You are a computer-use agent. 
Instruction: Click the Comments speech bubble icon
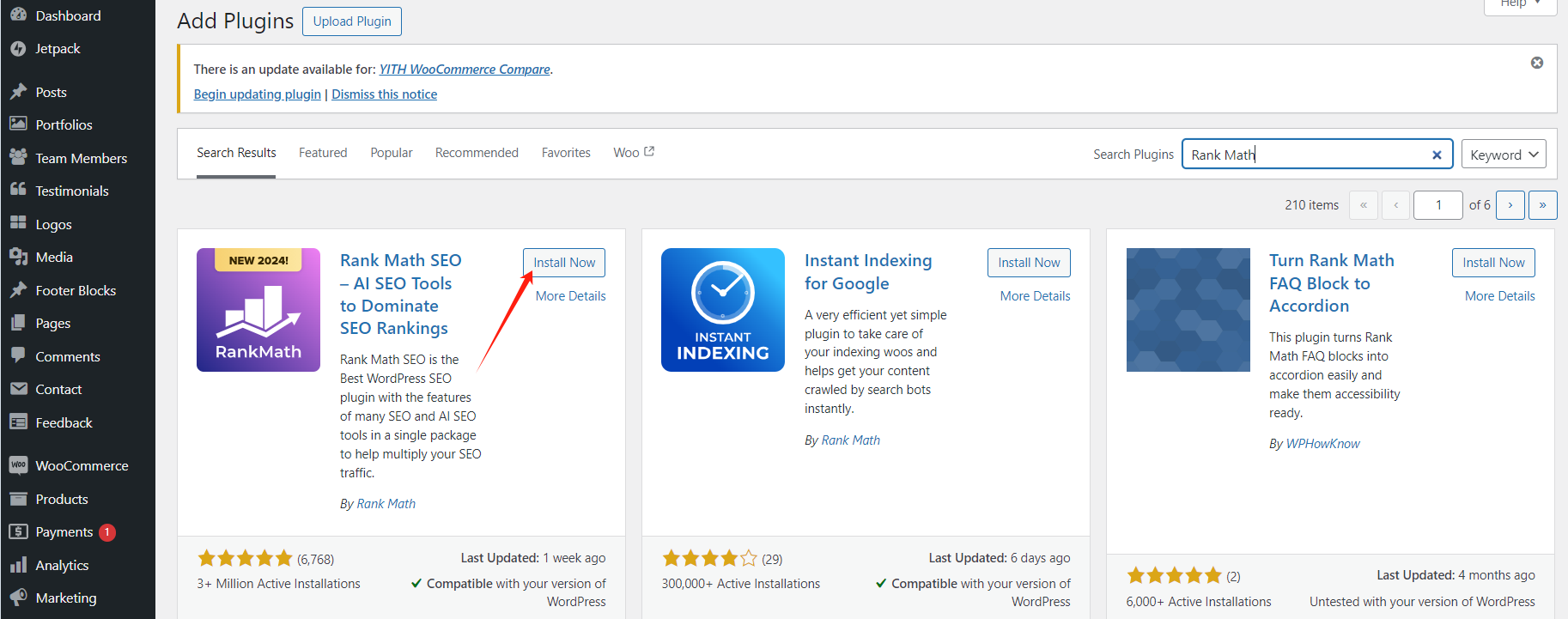click(x=18, y=355)
